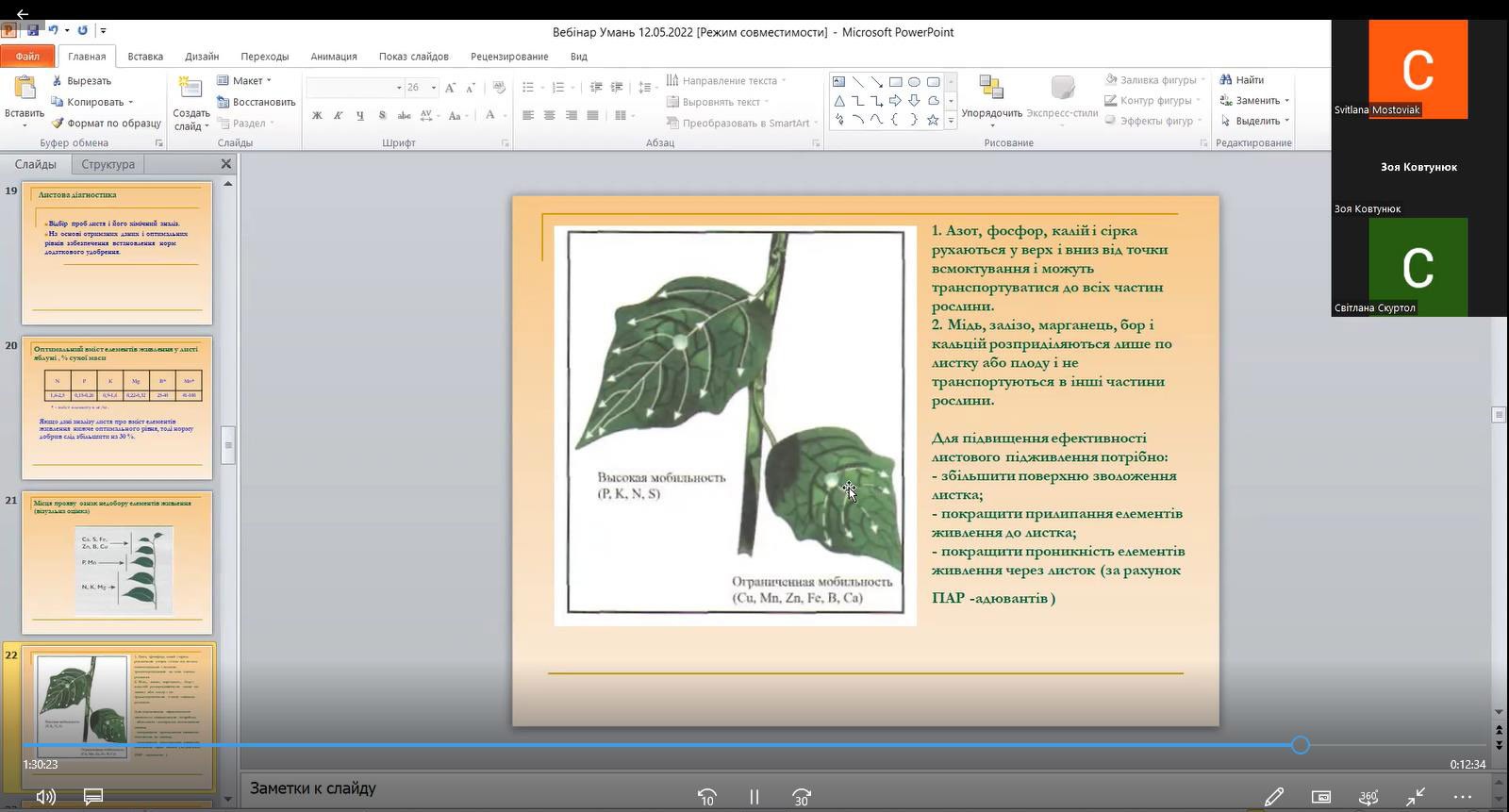The height and width of the screenshot is (812, 1509).
Task: Align text left in paragraph group
Action: (x=528, y=115)
